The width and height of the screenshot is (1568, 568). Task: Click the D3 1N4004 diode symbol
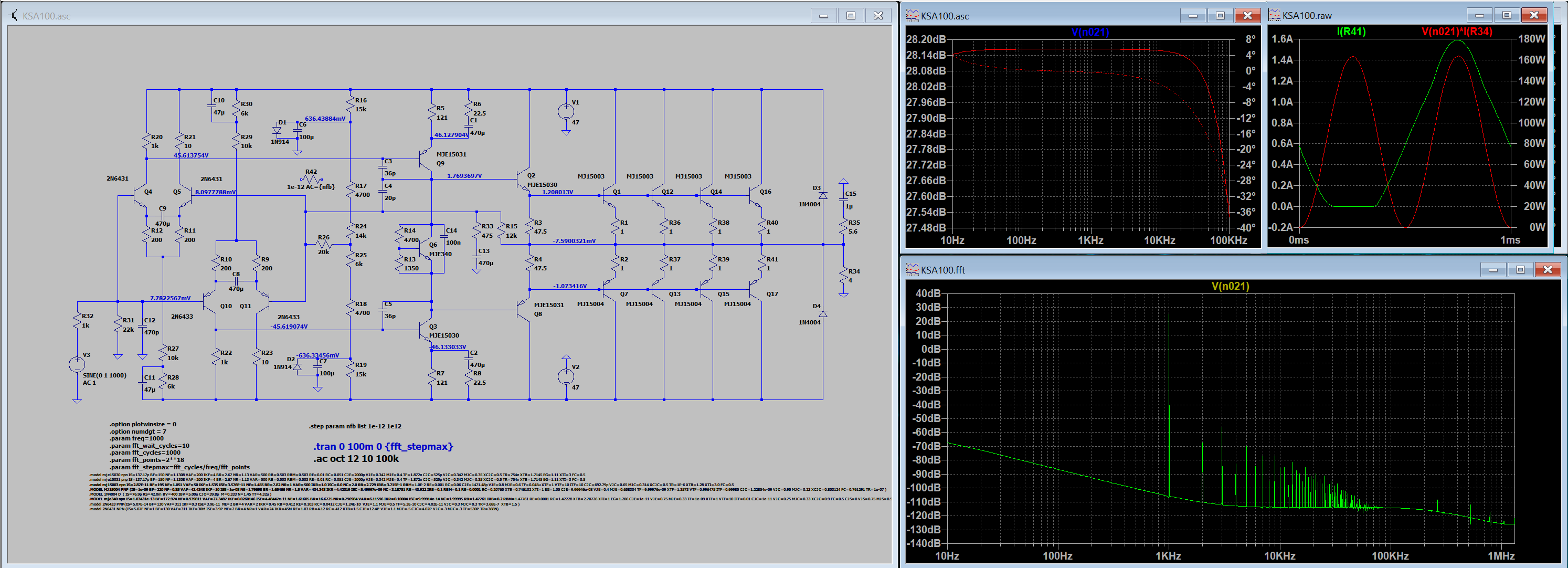tap(822, 195)
